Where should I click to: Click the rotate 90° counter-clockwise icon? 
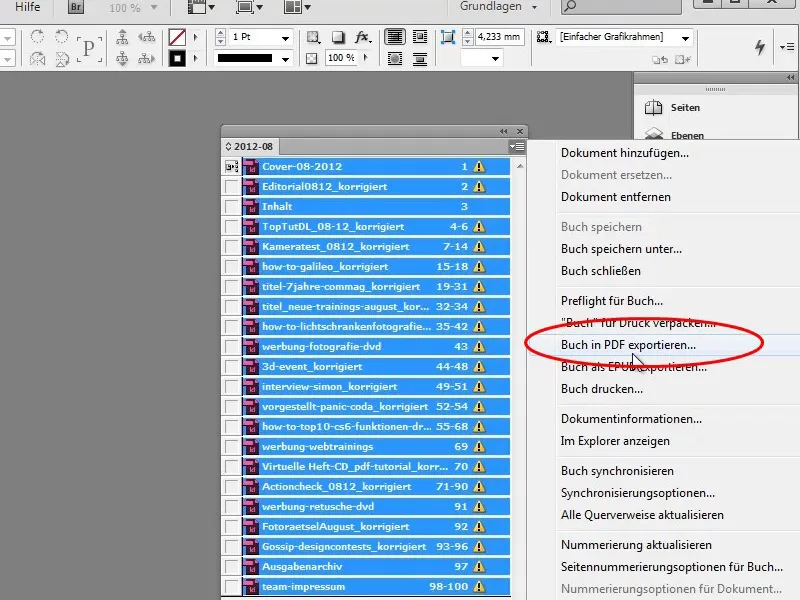[62, 36]
